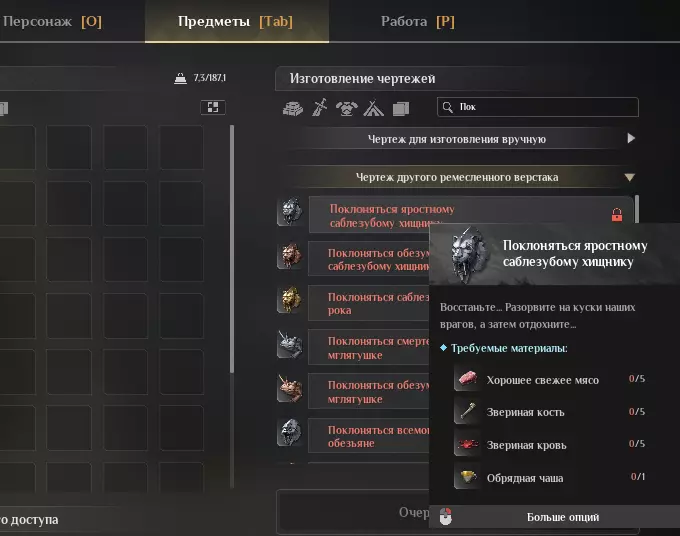This screenshot has height=536, width=680.
Task: Select the tools category axe icon
Action: [x=320, y=108]
